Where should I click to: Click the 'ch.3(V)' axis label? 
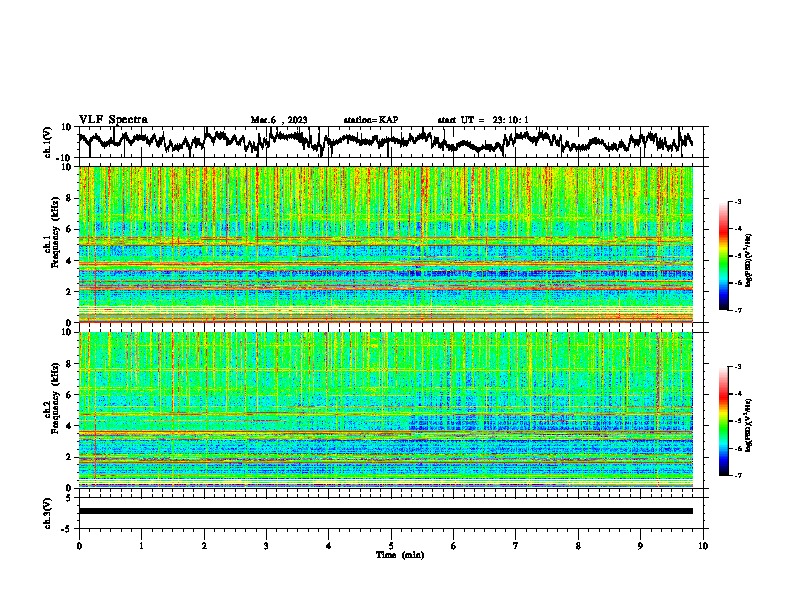(47, 513)
